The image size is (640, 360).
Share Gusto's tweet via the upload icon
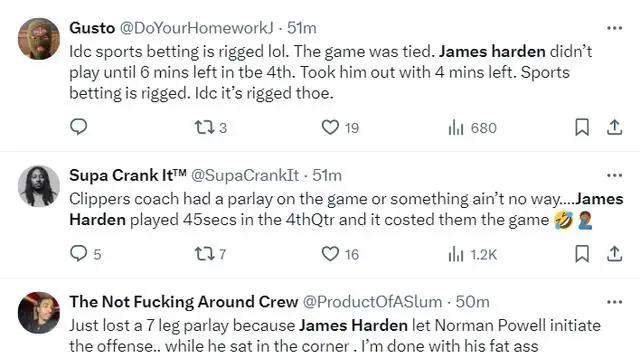(x=614, y=127)
